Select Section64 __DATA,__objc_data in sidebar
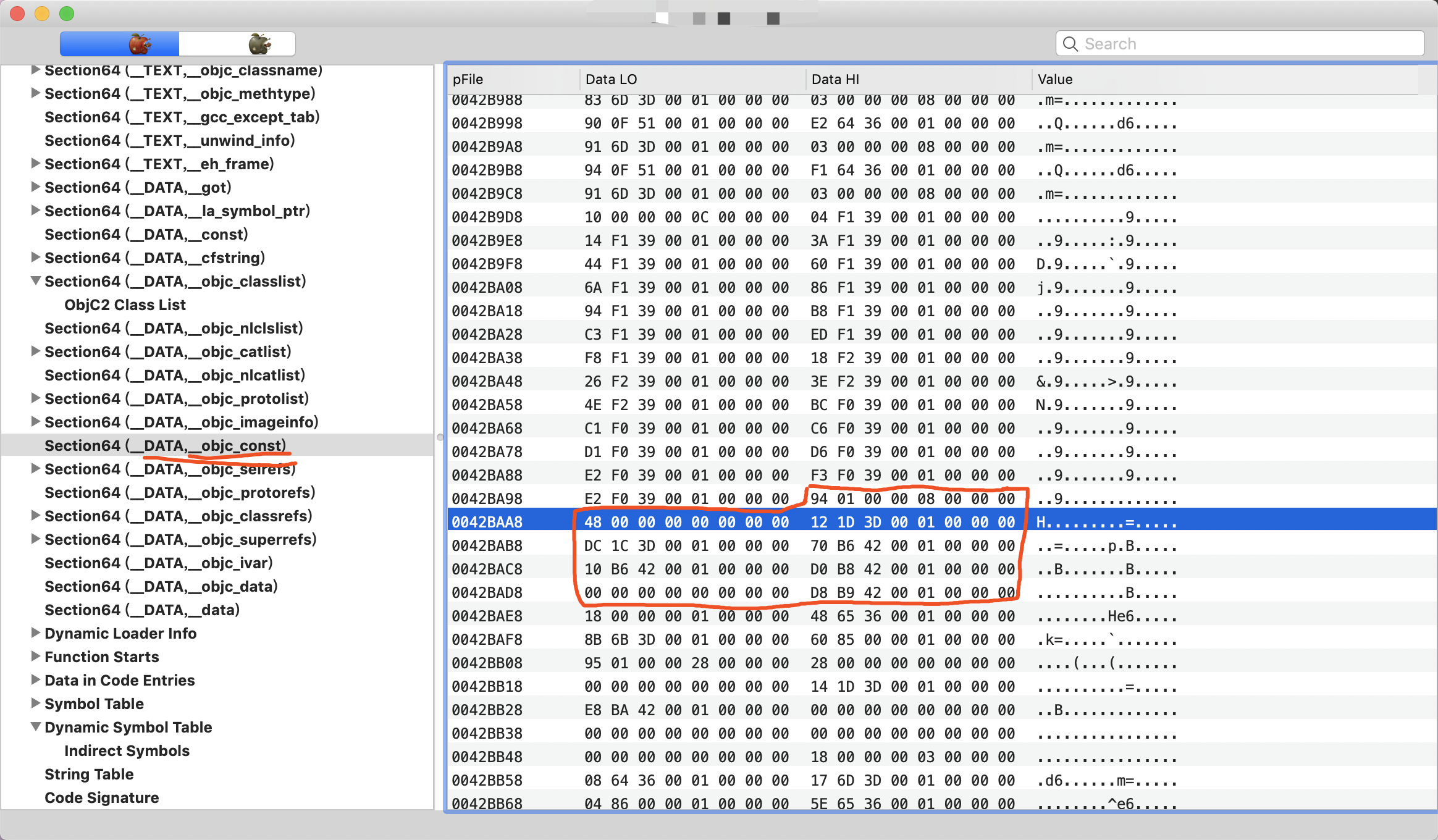The image size is (1438, 840). point(161,586)
